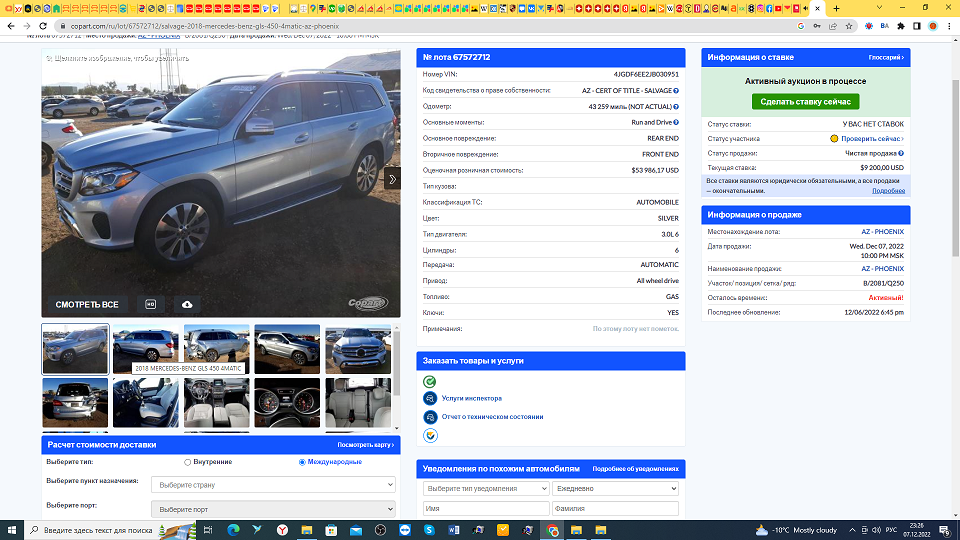Open Chrome extensions puzzle icon

point(901,26)
